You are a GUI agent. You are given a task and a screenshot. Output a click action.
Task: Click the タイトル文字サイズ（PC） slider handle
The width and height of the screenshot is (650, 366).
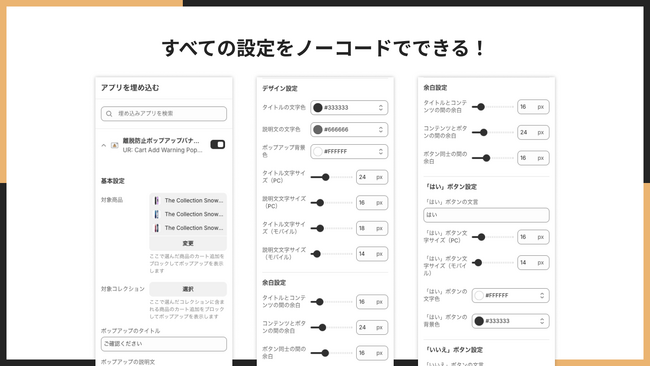coord(325,177)
